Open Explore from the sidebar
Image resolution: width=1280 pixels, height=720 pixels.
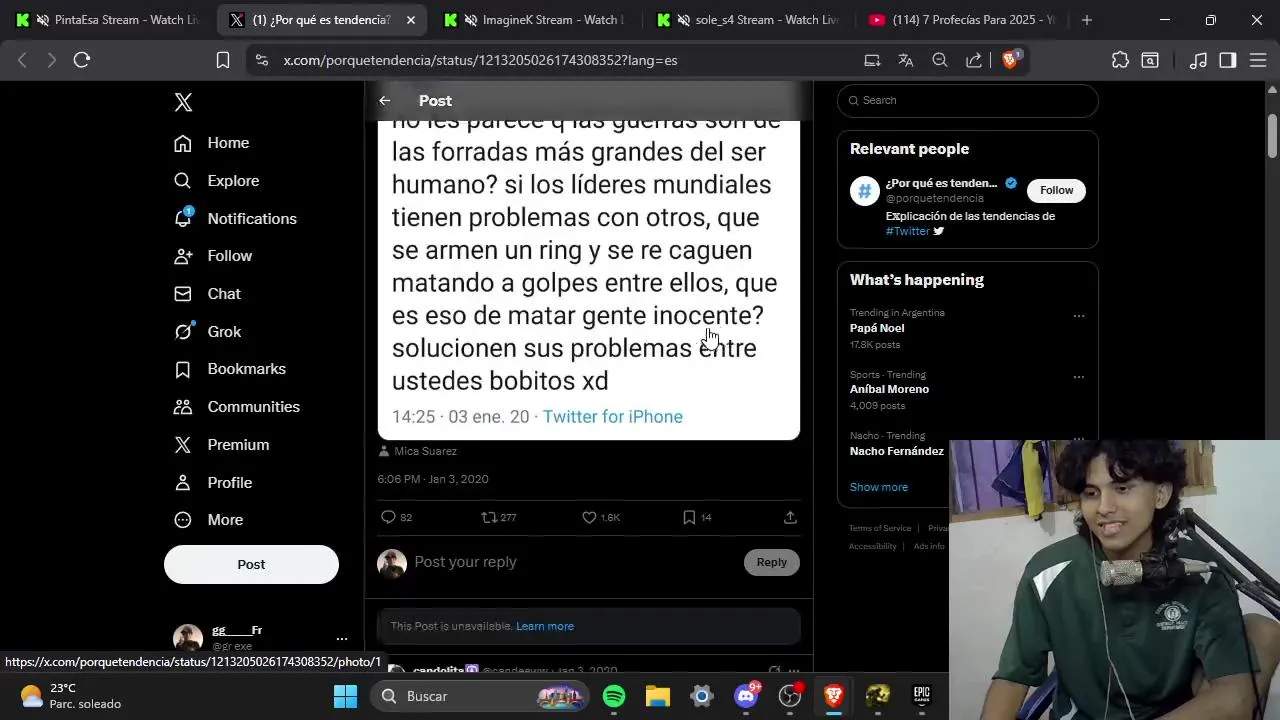click(216, 181)
